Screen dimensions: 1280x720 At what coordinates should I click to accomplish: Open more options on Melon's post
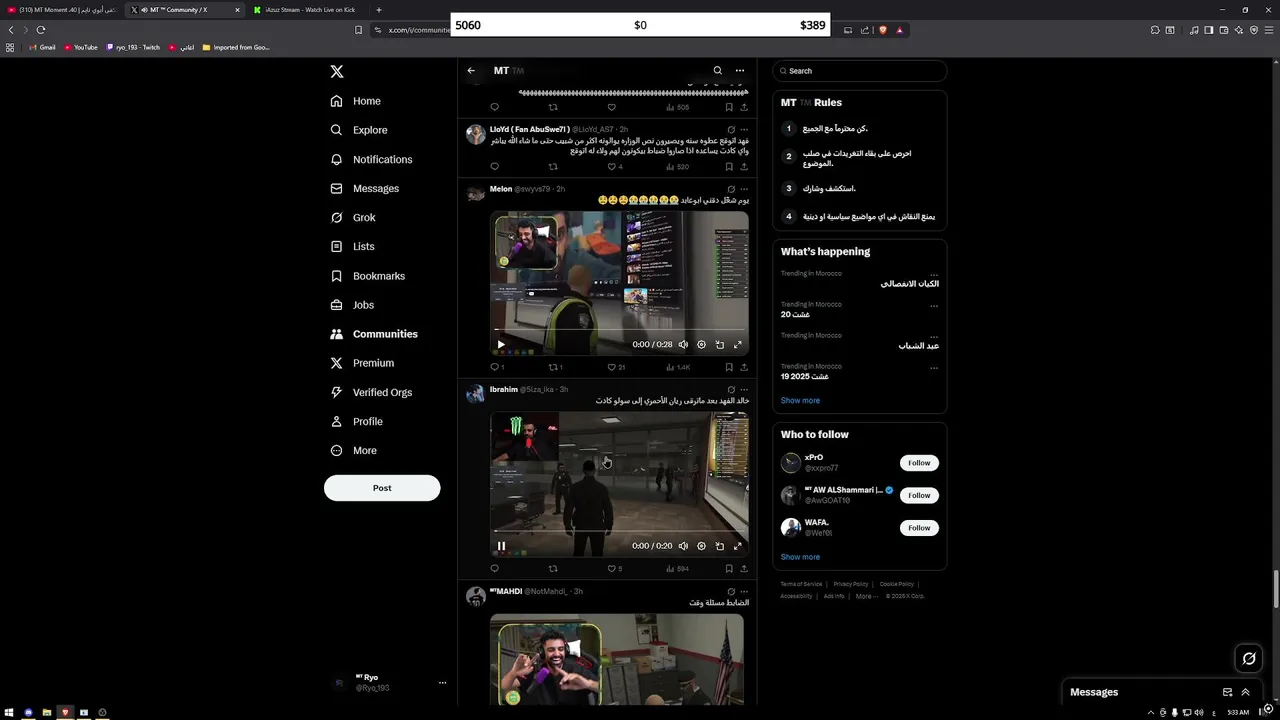(744, 189)
